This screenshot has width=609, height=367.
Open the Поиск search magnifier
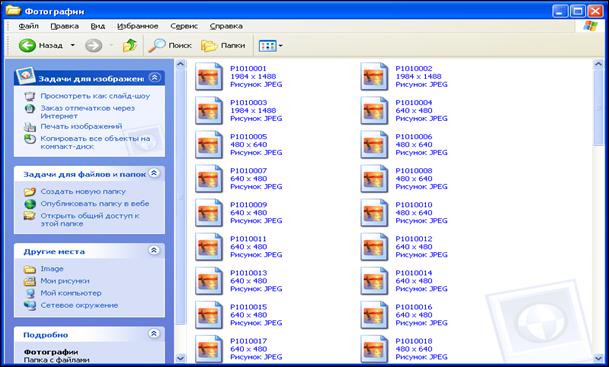157,45
